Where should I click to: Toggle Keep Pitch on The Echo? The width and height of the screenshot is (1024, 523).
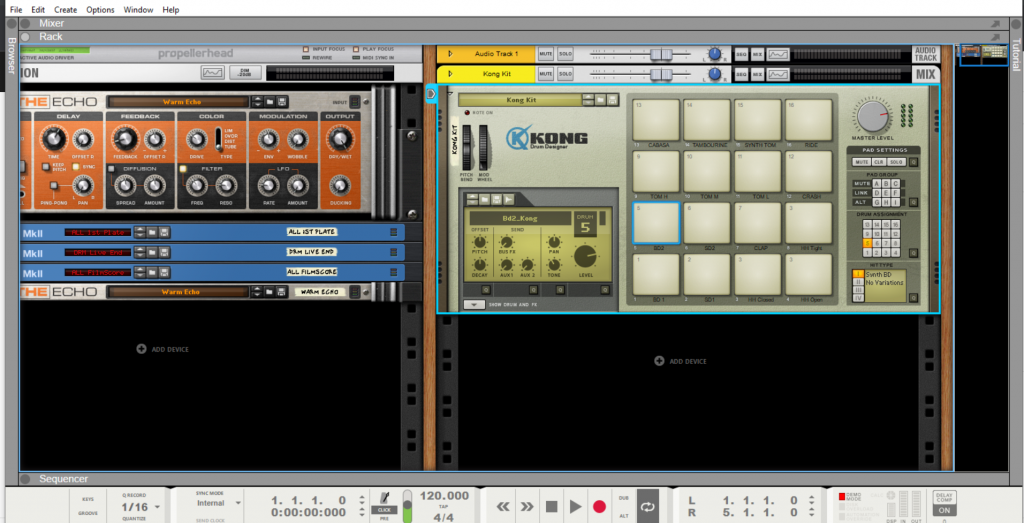click(45, 166)
